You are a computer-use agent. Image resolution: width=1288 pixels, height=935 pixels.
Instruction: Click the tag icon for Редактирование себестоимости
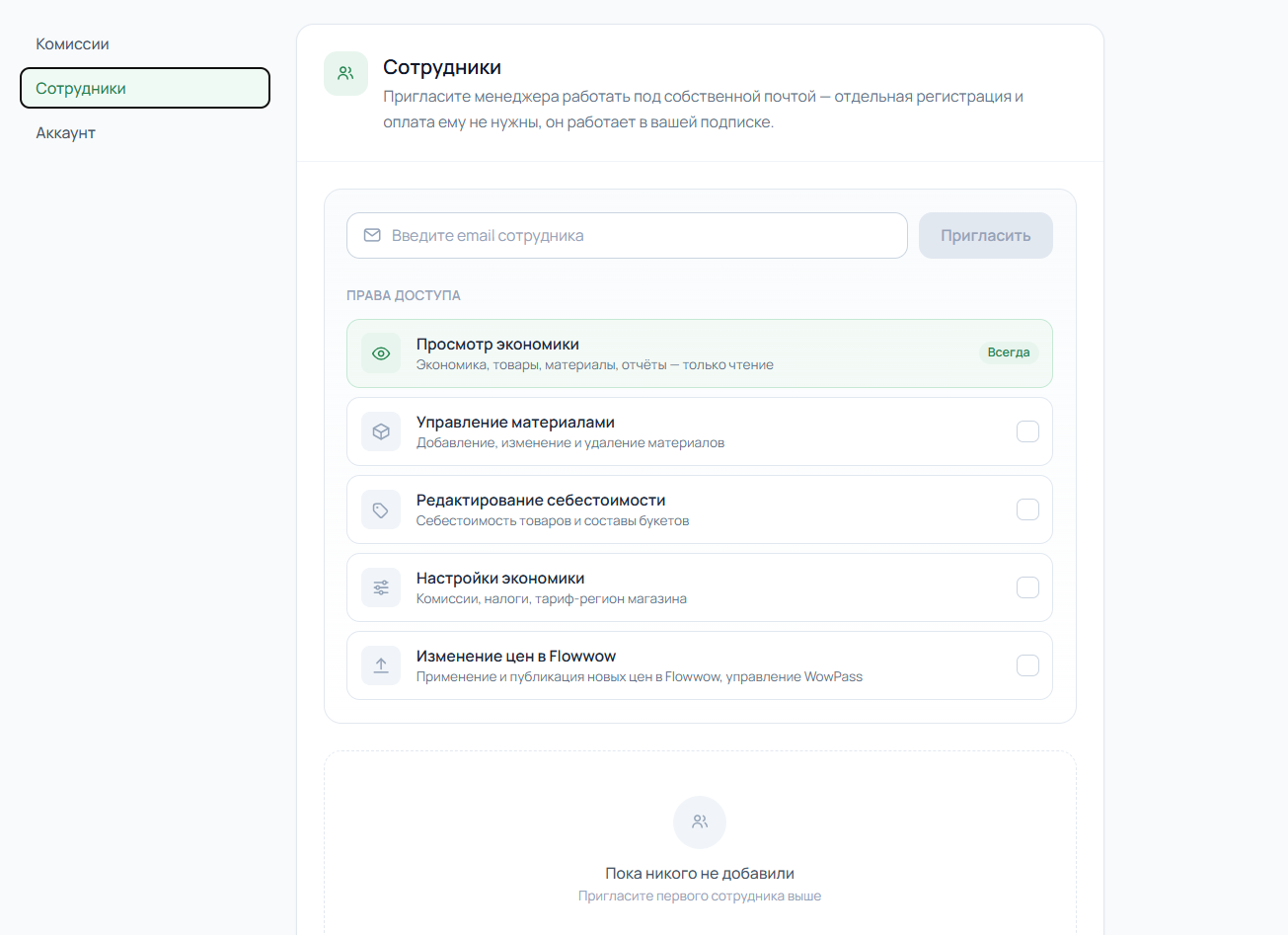click(x=381, y=509)
